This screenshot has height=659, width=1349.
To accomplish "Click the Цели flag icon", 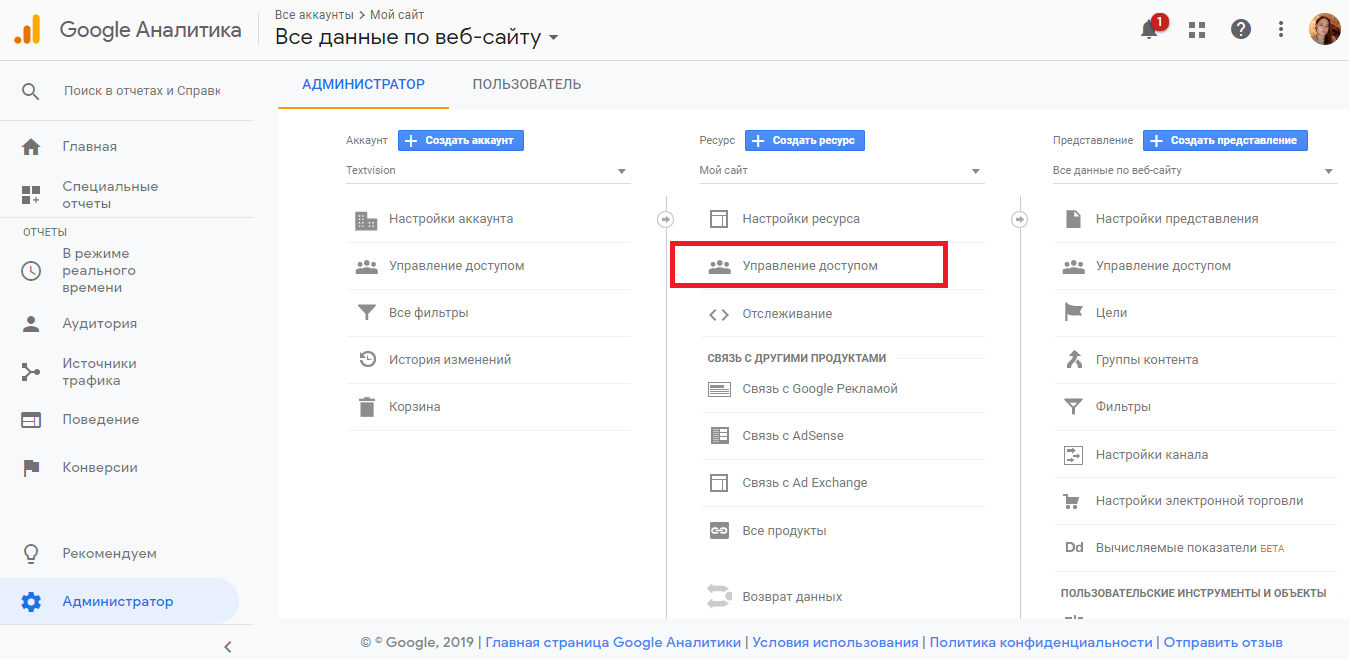I will [x=1073, y=313].
